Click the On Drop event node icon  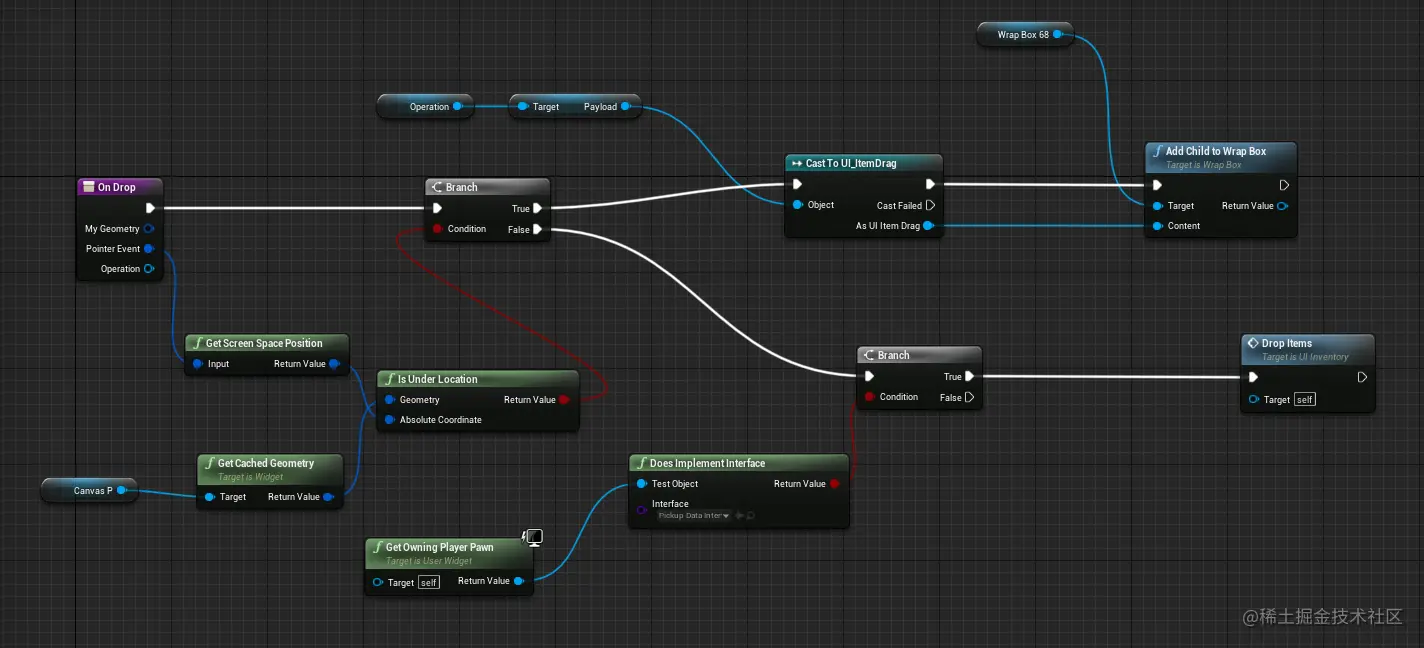pyautogui.click(x=88, y=187)
